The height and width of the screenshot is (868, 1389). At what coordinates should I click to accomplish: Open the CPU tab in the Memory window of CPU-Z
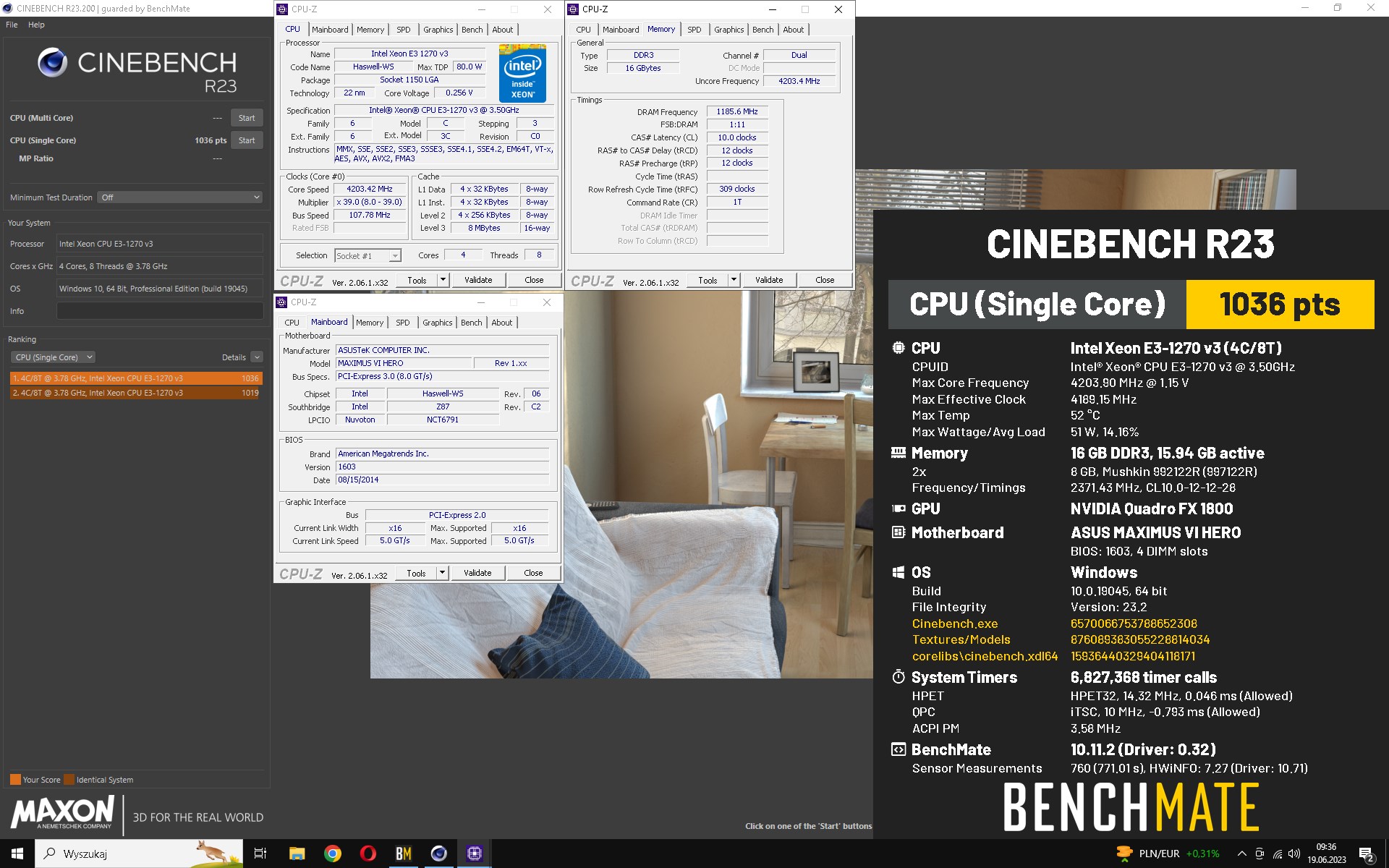tap(583, 30)
